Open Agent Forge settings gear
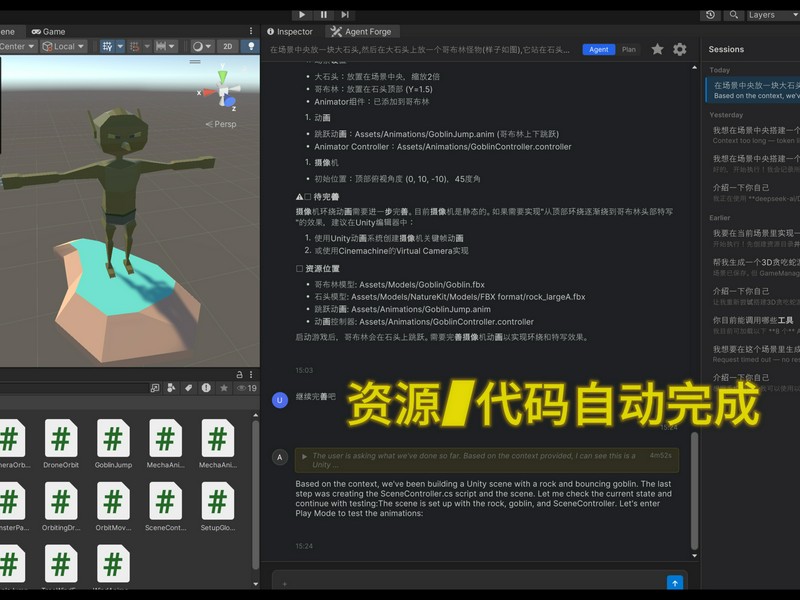Image resolution: width=800 pixels, height=600 pixels. coord(680,49)
